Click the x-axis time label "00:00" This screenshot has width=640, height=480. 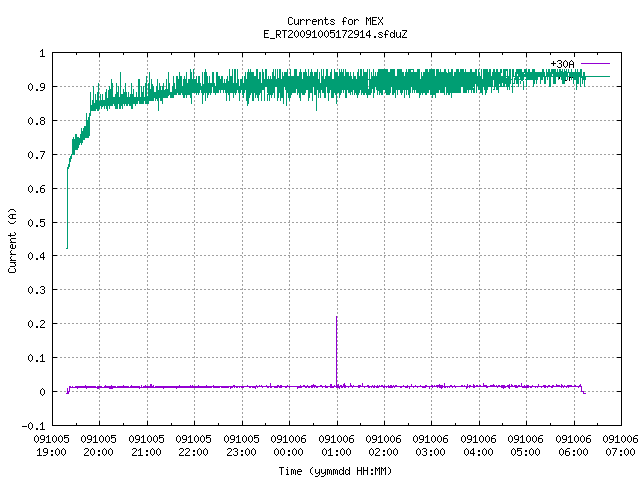[289, 452]
